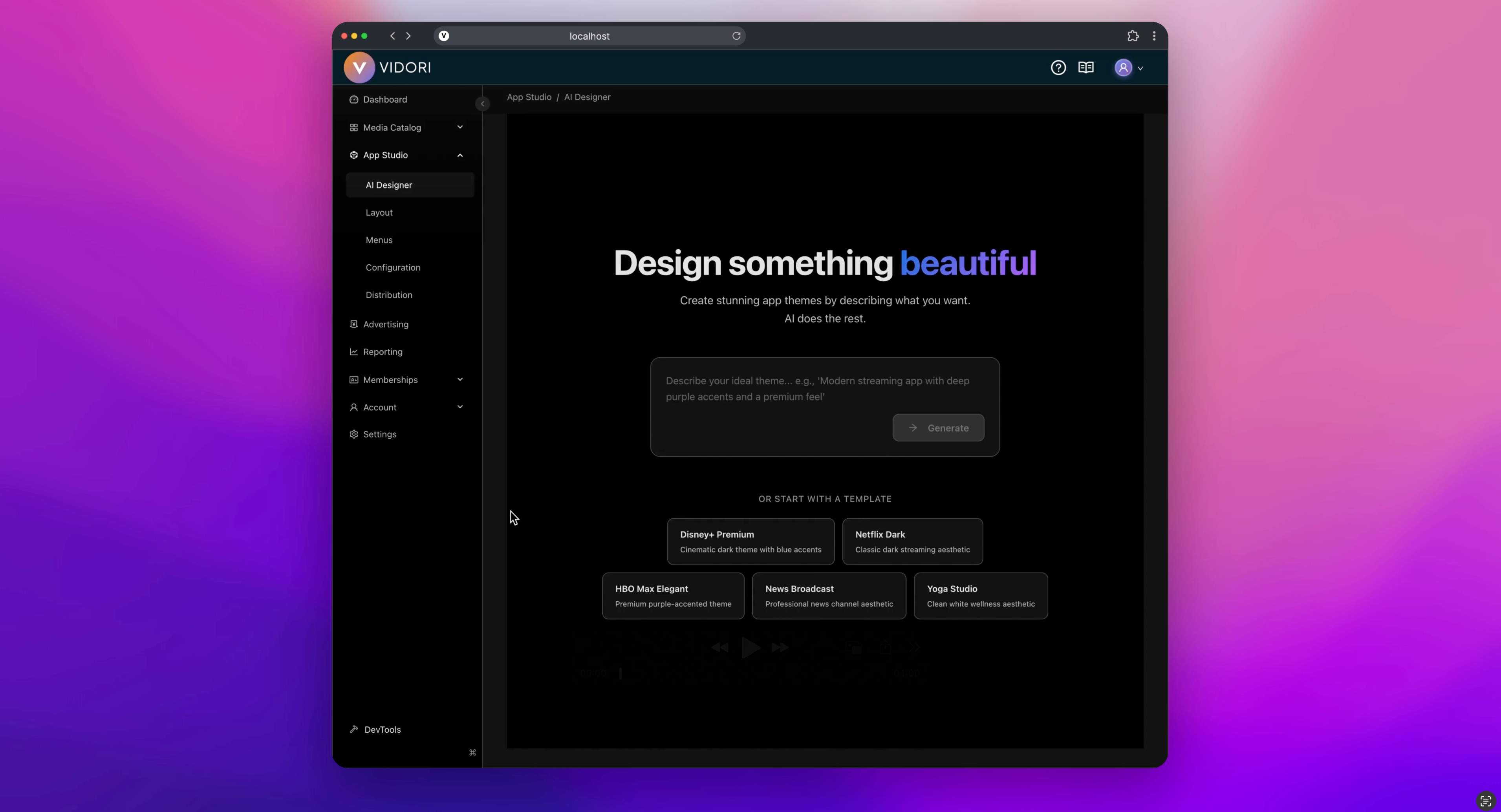Collapse the App Studio section
The height and width of the screenshot is (812, 1501).
tap(460, 155)
